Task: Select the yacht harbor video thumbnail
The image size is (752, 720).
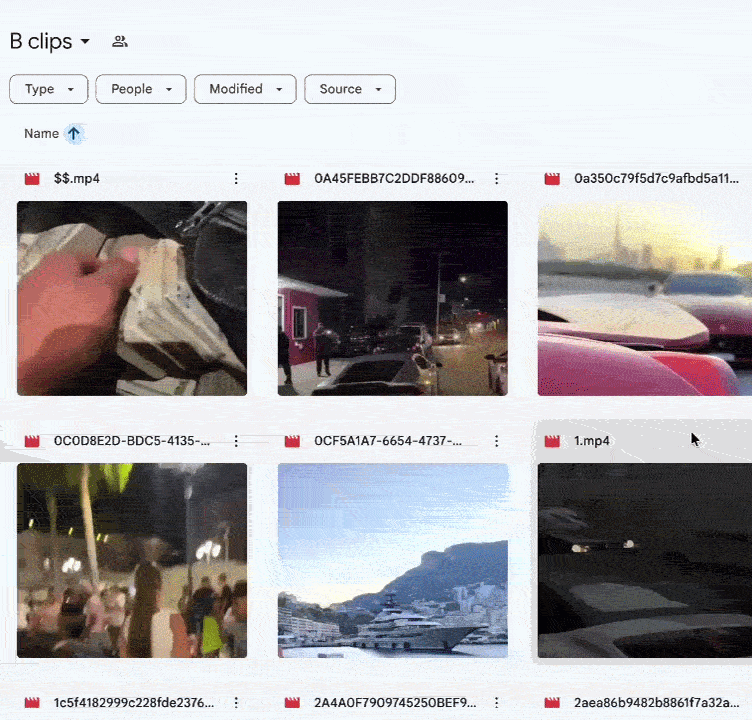Action: click(x=393, y=560)
